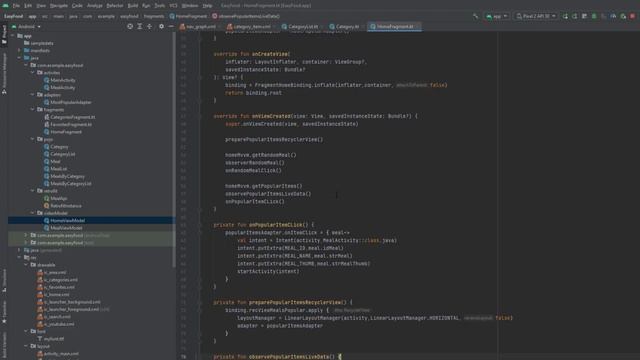This screenshot has height=360, width=640.
Task: Click the Select Opened File target icon
Action: click(130, 27)
